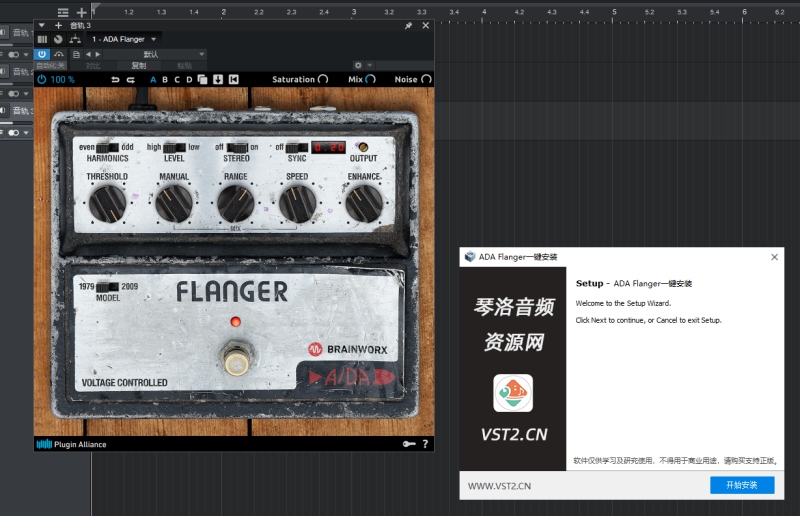Flip the SYNC off switch
This screenshot has width=800, height=516.
pos(296,148)
